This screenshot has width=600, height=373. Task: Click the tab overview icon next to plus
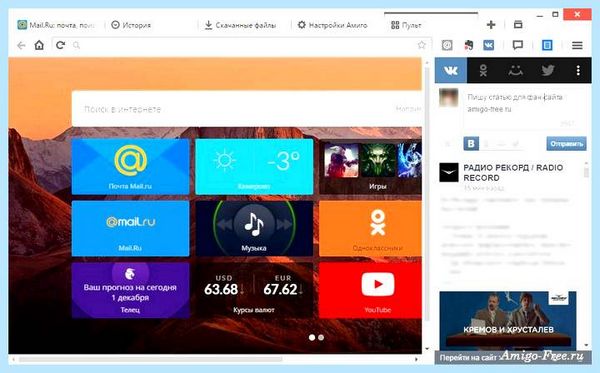point(518,24)
